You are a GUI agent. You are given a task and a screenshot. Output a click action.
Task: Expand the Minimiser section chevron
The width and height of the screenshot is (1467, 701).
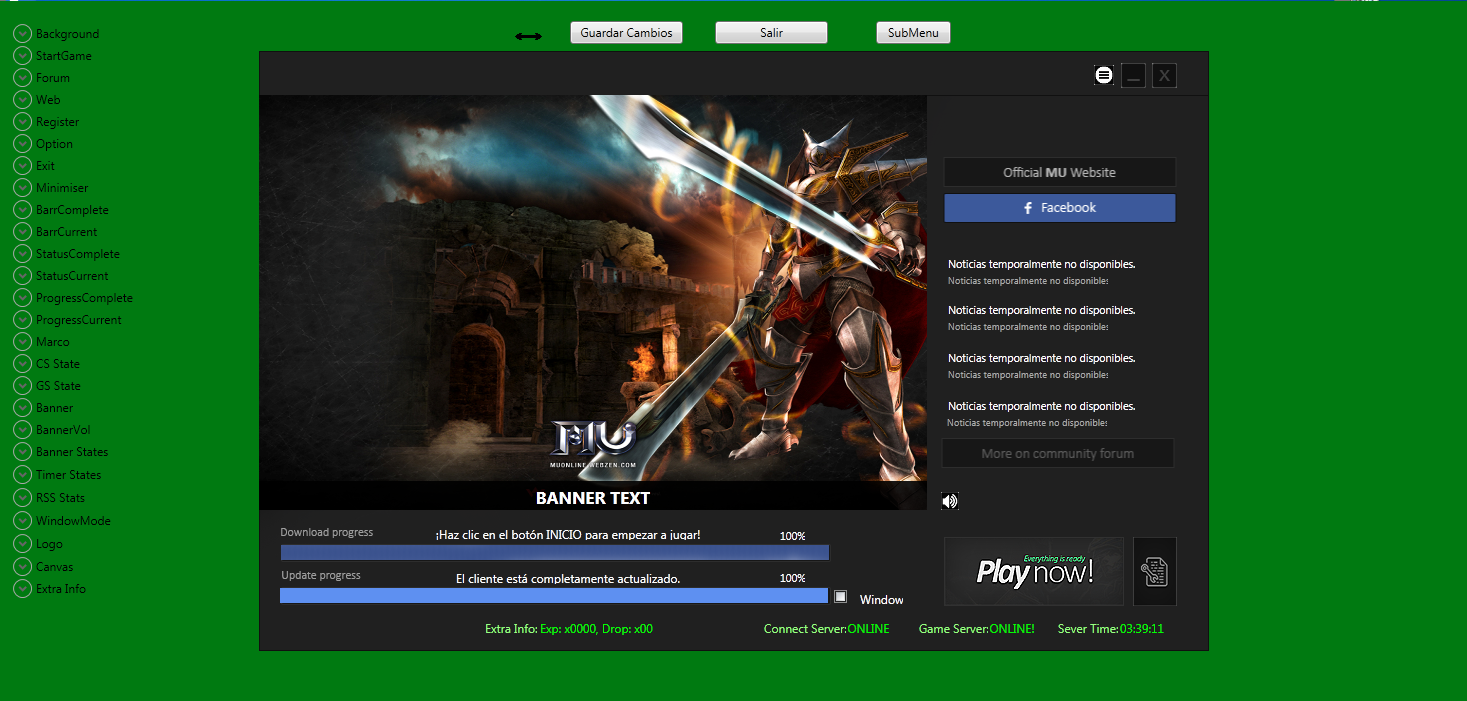pos(22,187)
